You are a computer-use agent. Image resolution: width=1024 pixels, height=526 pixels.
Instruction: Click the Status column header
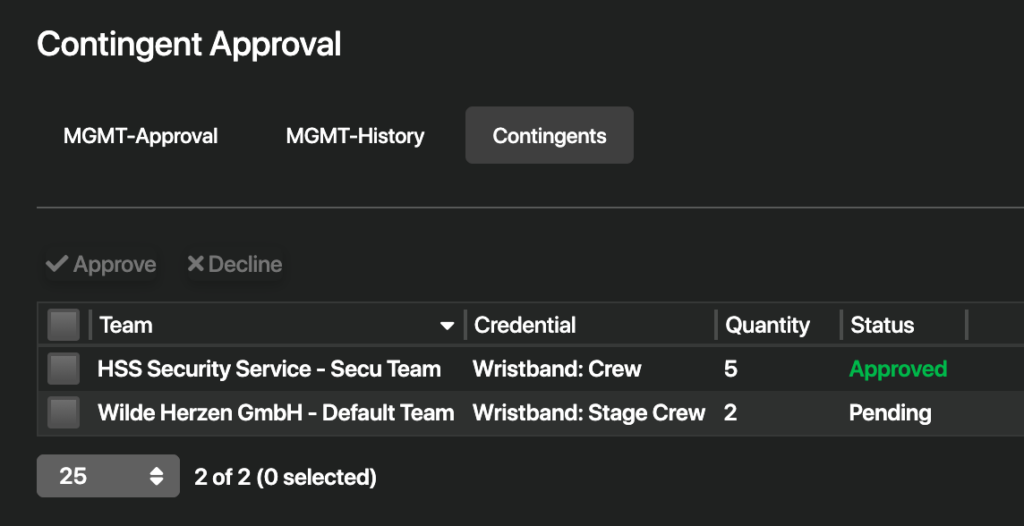click(882, 325)
